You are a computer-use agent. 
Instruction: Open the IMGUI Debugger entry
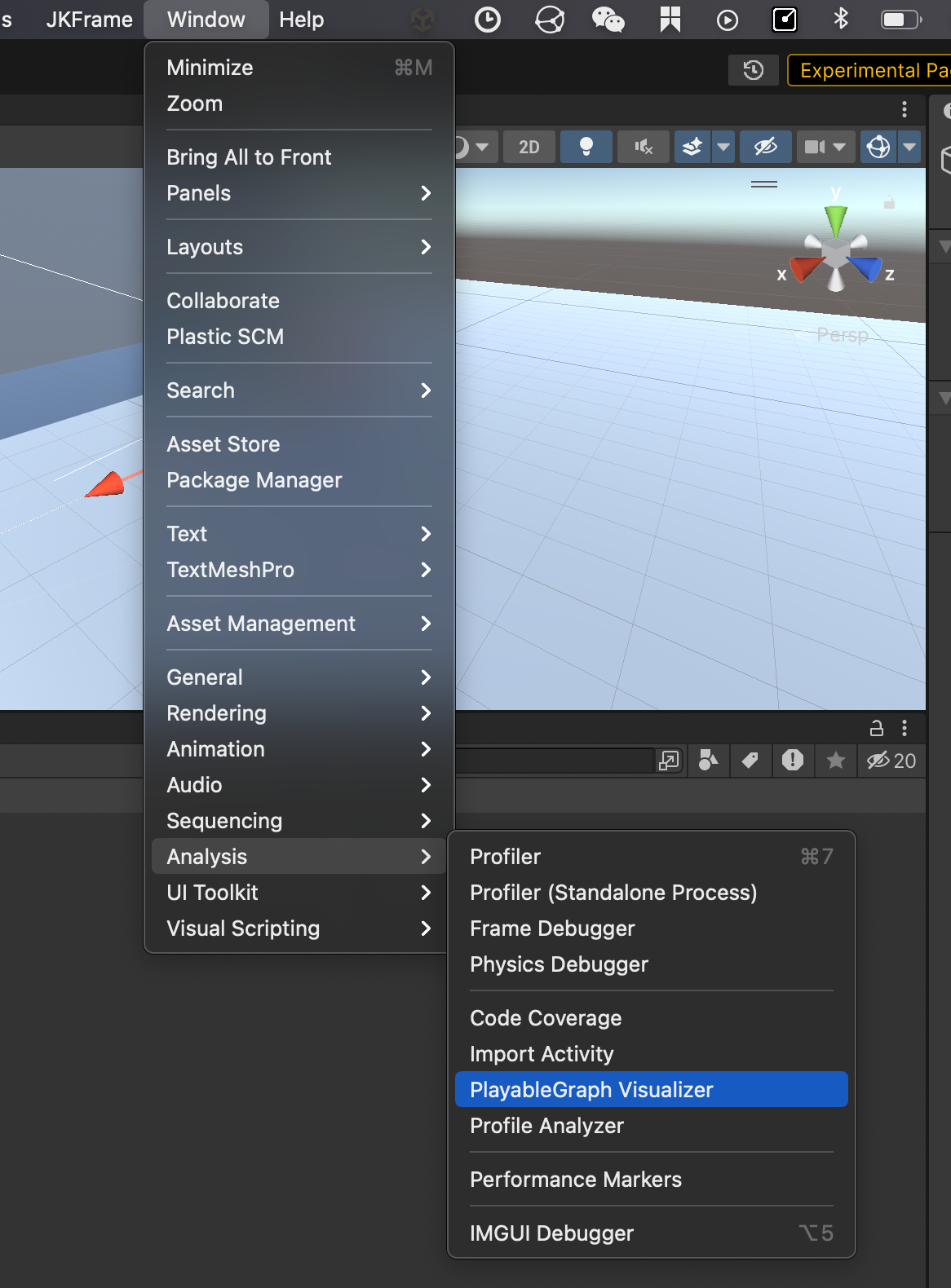click(x=652, y=1233)
